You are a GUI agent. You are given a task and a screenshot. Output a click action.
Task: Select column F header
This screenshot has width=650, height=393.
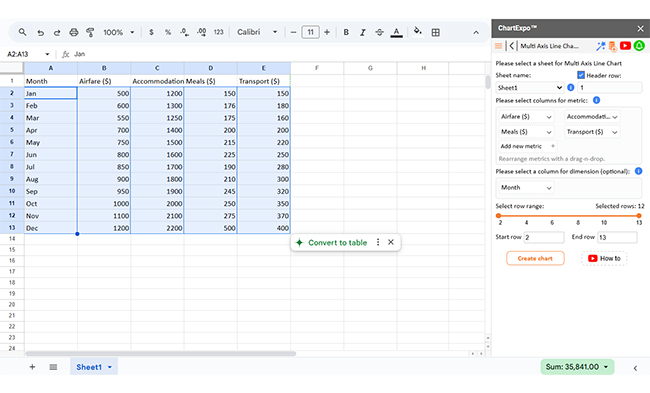[x=317, y=68]
